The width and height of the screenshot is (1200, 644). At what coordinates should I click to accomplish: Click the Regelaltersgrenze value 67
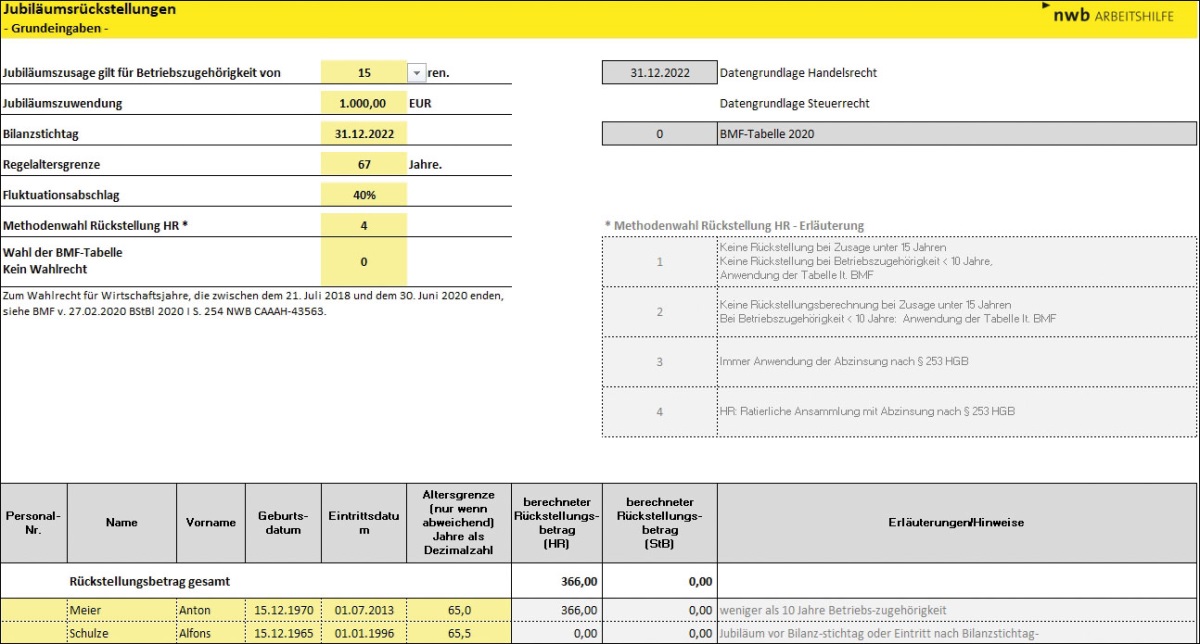pyautogui.click(x=363, y=163)
